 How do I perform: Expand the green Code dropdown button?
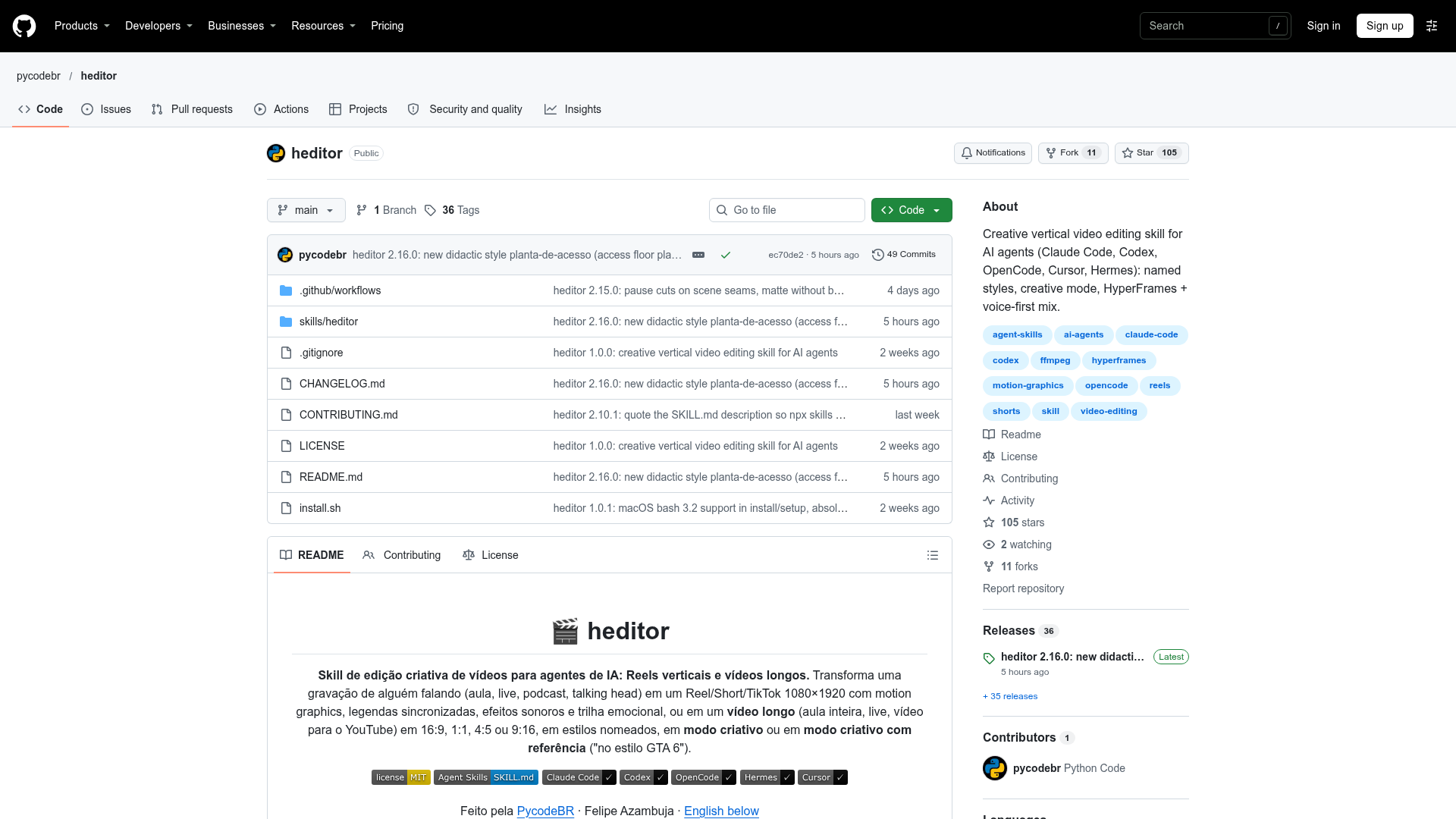(x=912, y=210)
